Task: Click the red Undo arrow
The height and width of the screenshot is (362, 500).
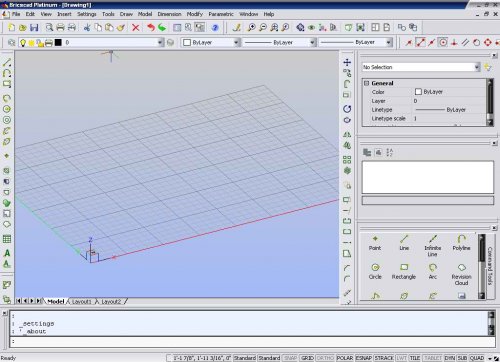Action: tap(151, 27)
